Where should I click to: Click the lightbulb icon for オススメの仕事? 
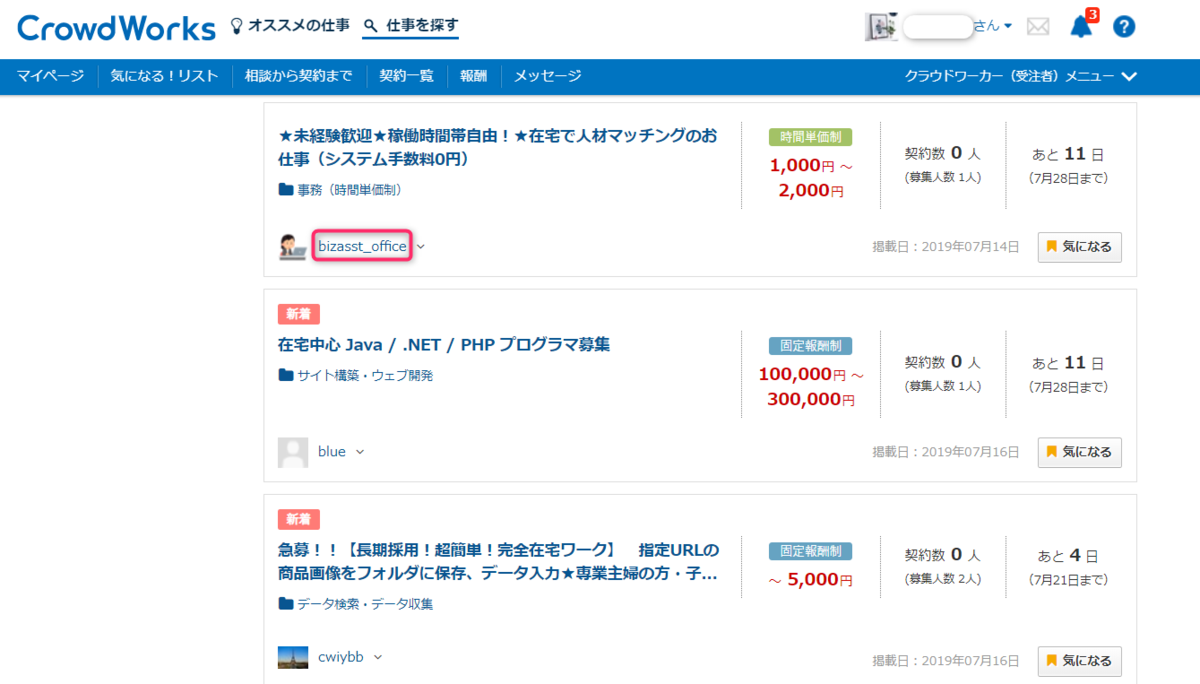pyautogui.click(x=237, y=25)
